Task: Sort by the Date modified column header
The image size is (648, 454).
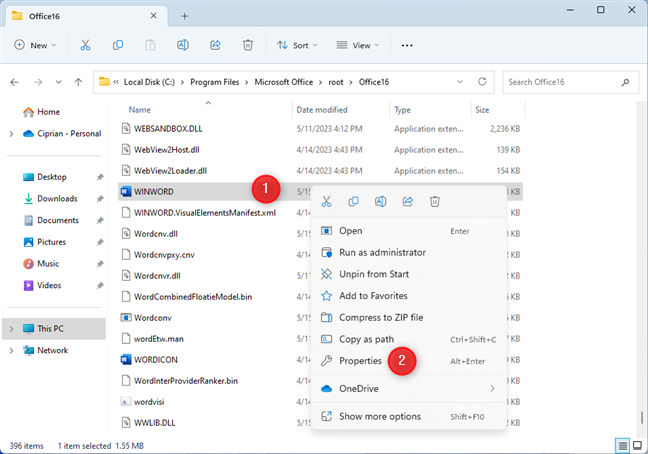Action: click(x=322, y=110)
